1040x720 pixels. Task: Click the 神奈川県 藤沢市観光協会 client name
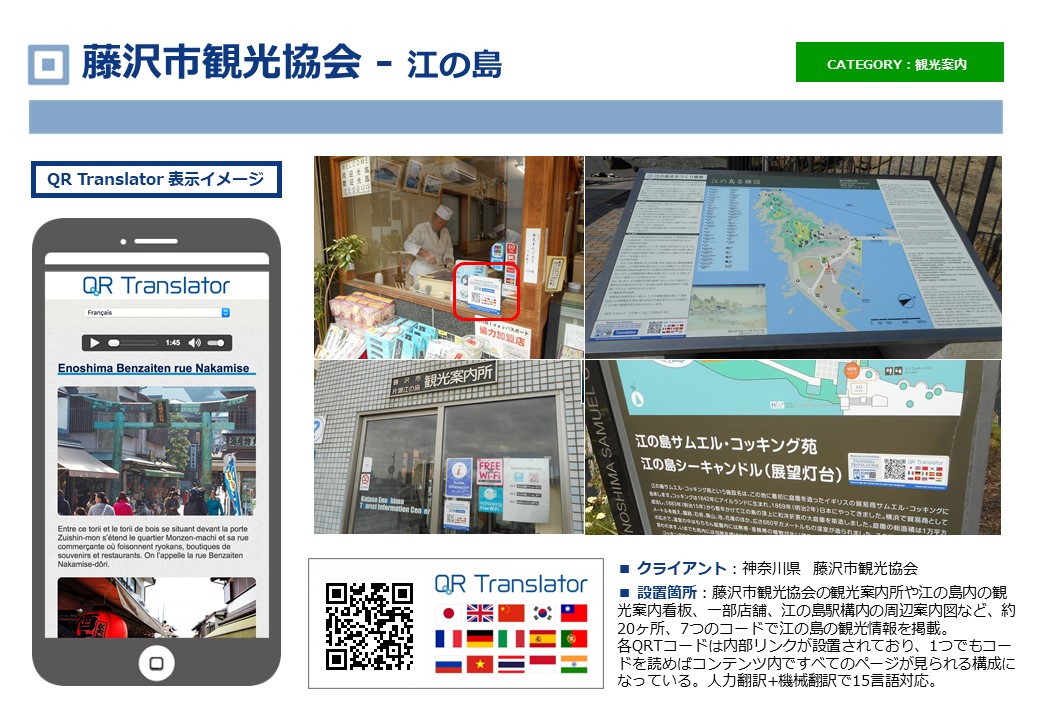[830, 568]
